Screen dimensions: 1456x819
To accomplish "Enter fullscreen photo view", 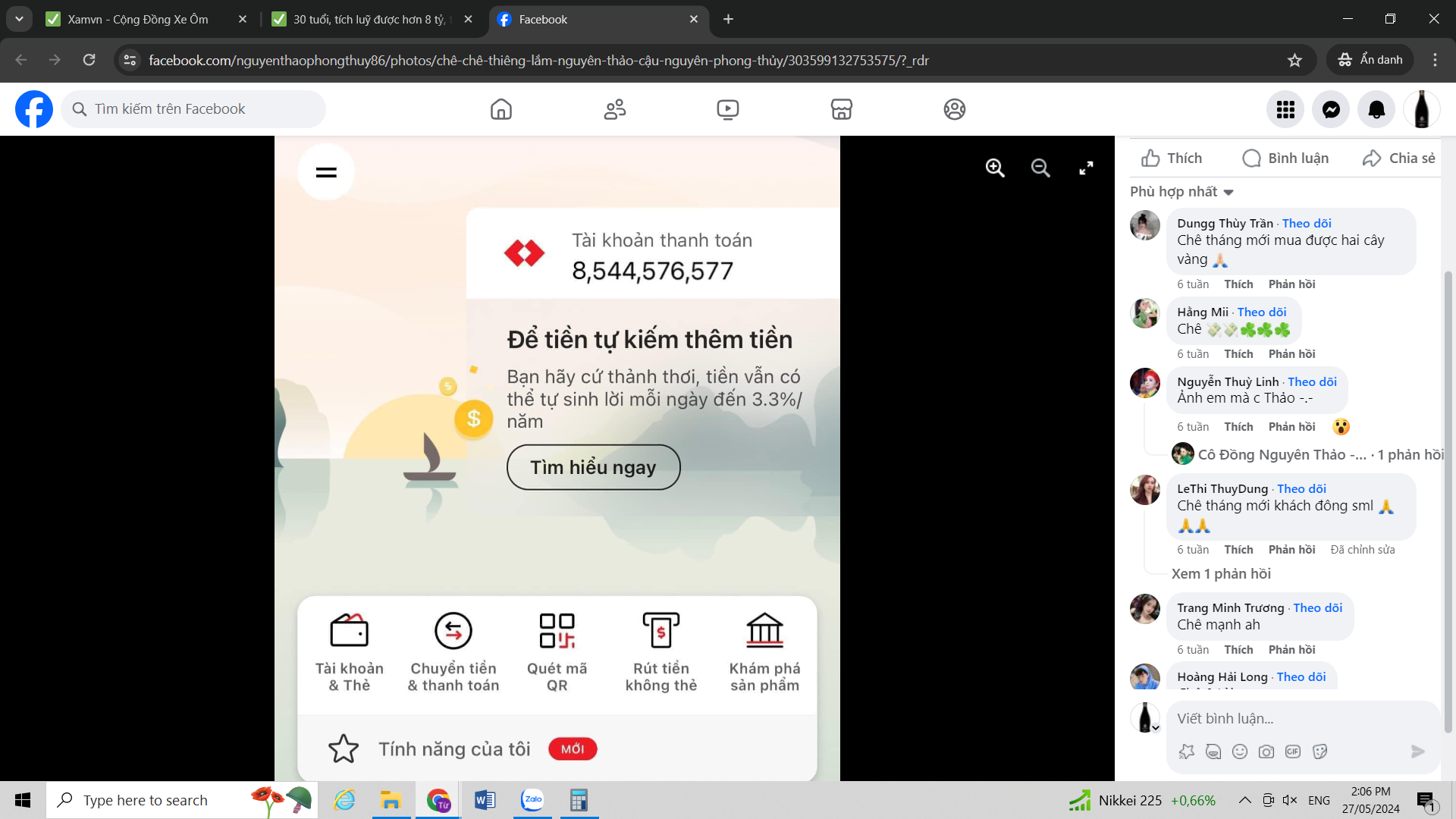I will pyautogui.click(x=1086, y=168).
